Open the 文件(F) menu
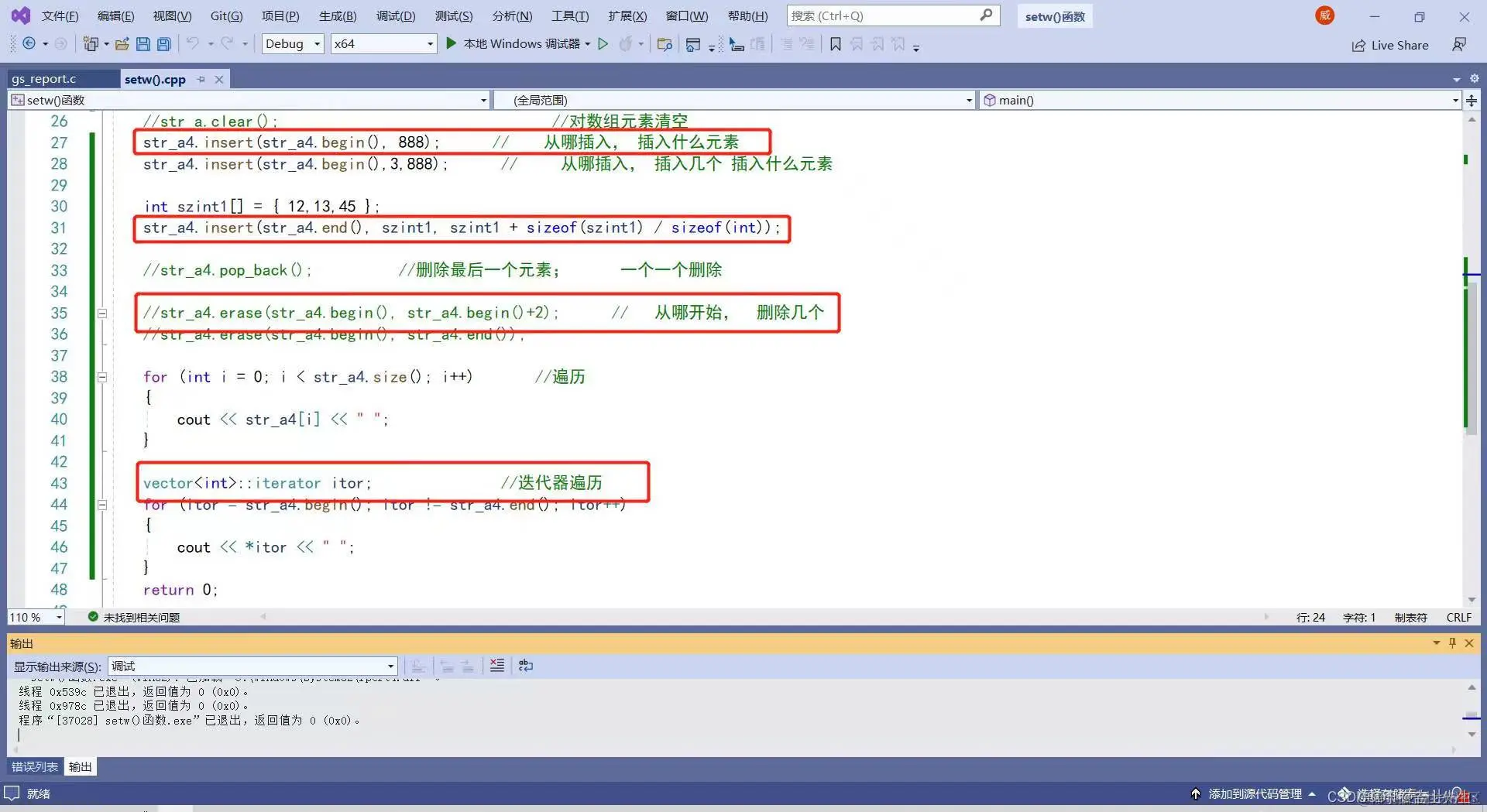The image size is (1487, 812). pos(60,15)
